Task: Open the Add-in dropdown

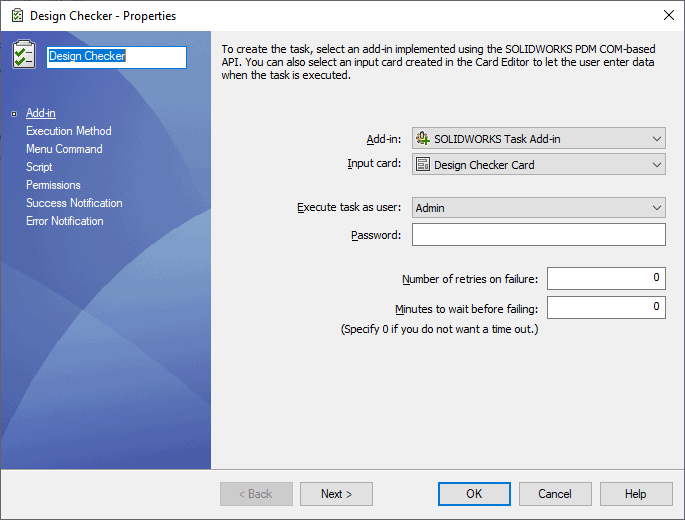Action: point(539,139)
